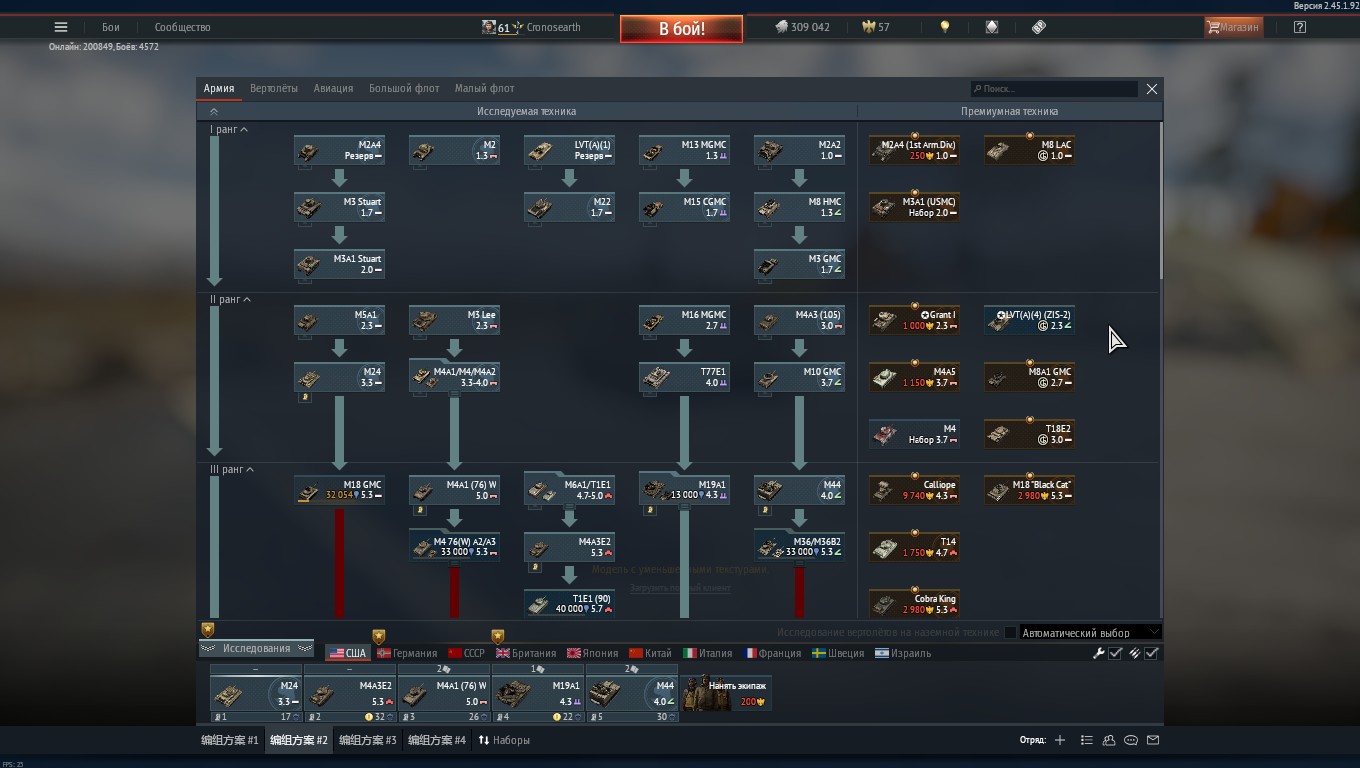Expand the M4A1/M4/M4A2 vehicle group
Image resolution: width=1360 pixels, height=768 pixels.
(454, 376)
